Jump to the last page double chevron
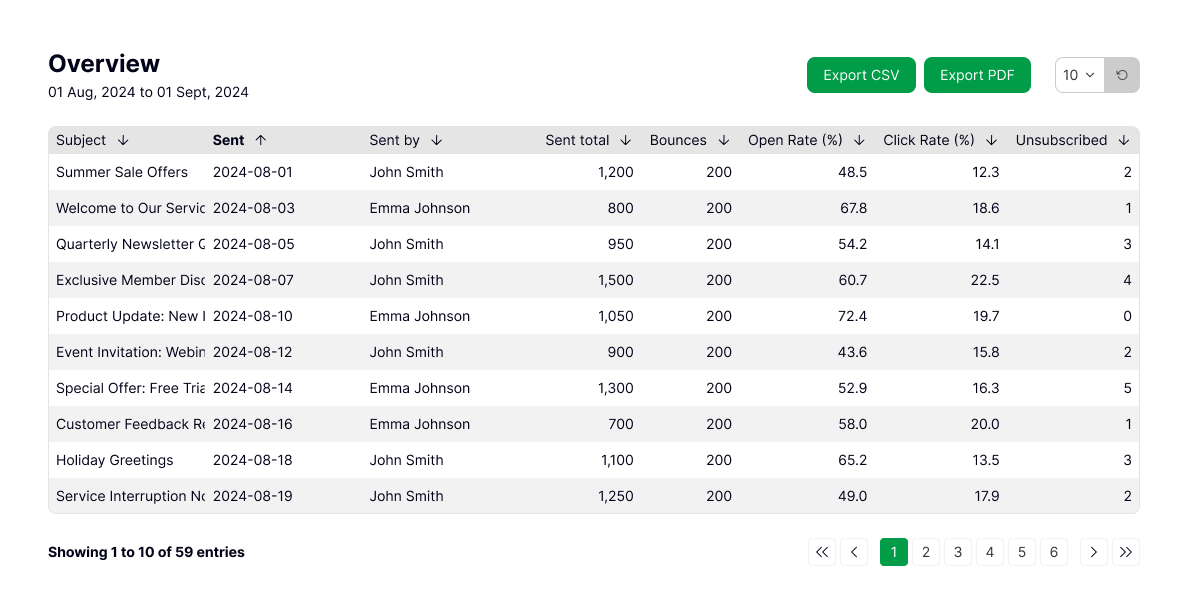1188x614 pixels. [1126, 552]
